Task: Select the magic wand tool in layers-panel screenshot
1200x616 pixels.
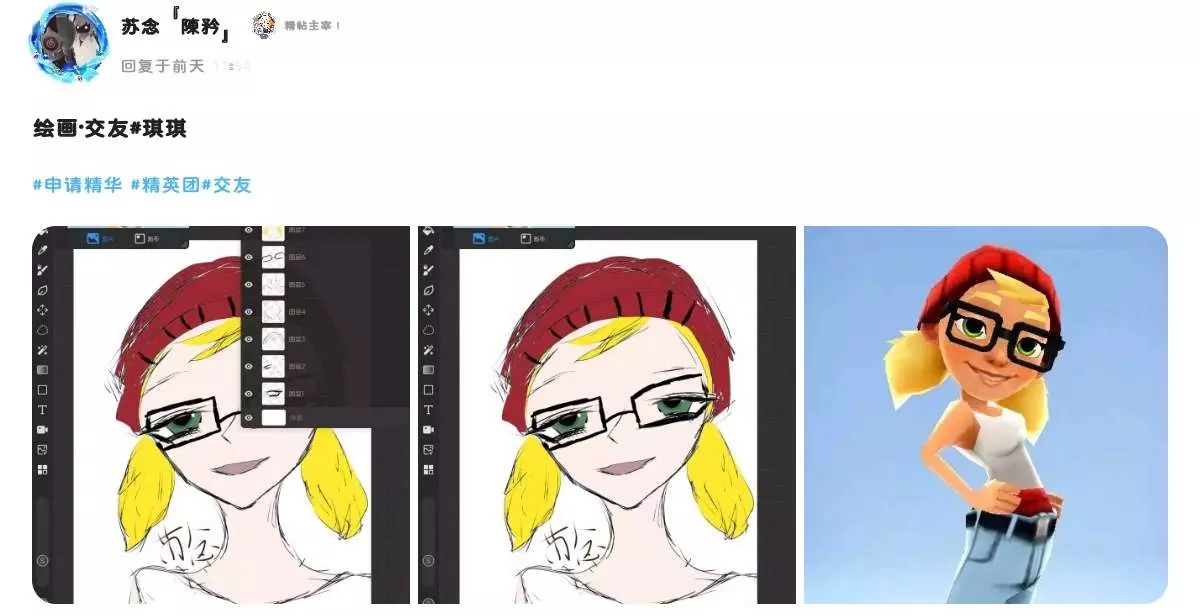Action: [43, 350]
